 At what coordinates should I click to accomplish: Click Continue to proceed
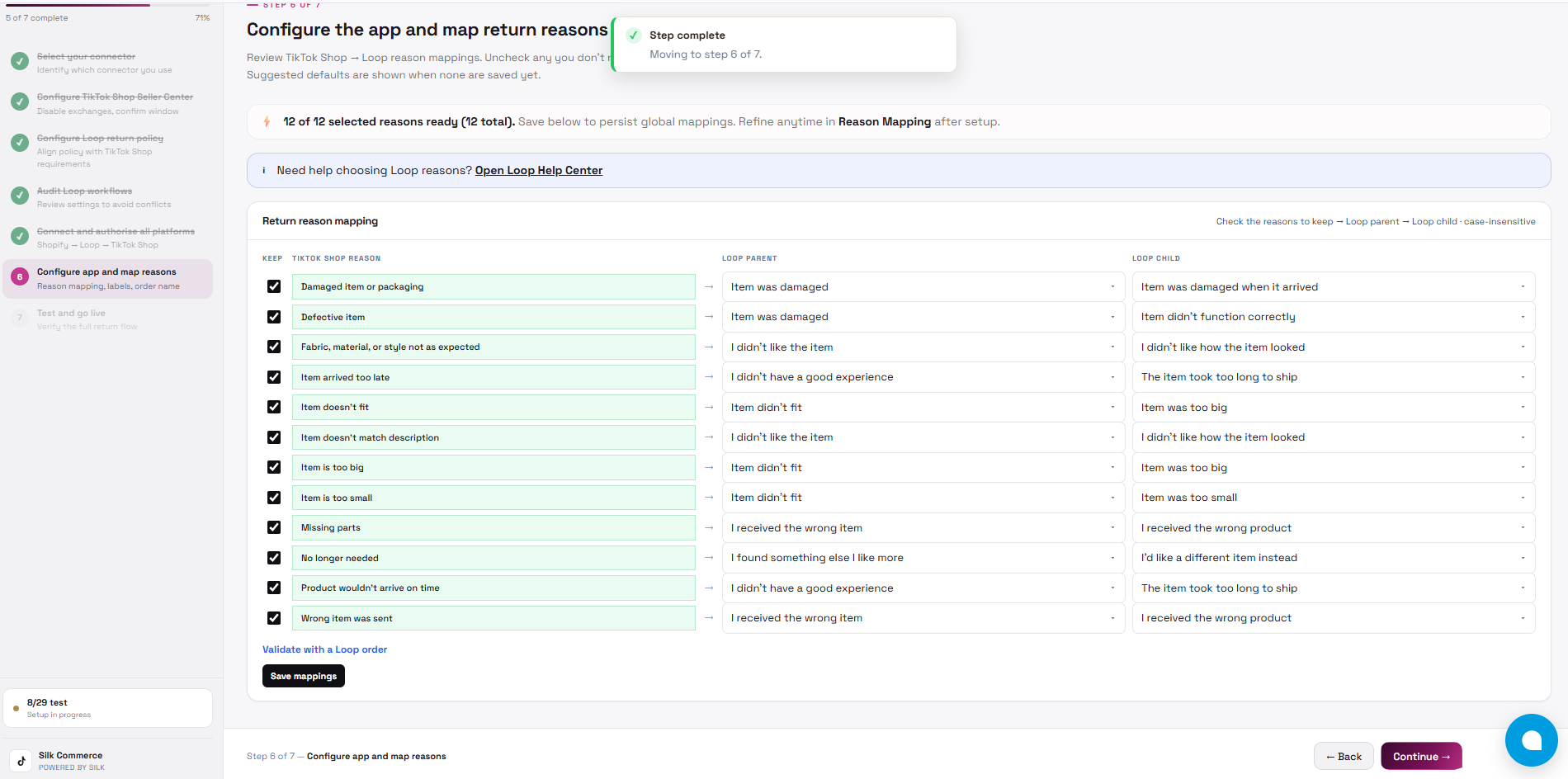click(1421, 757)
